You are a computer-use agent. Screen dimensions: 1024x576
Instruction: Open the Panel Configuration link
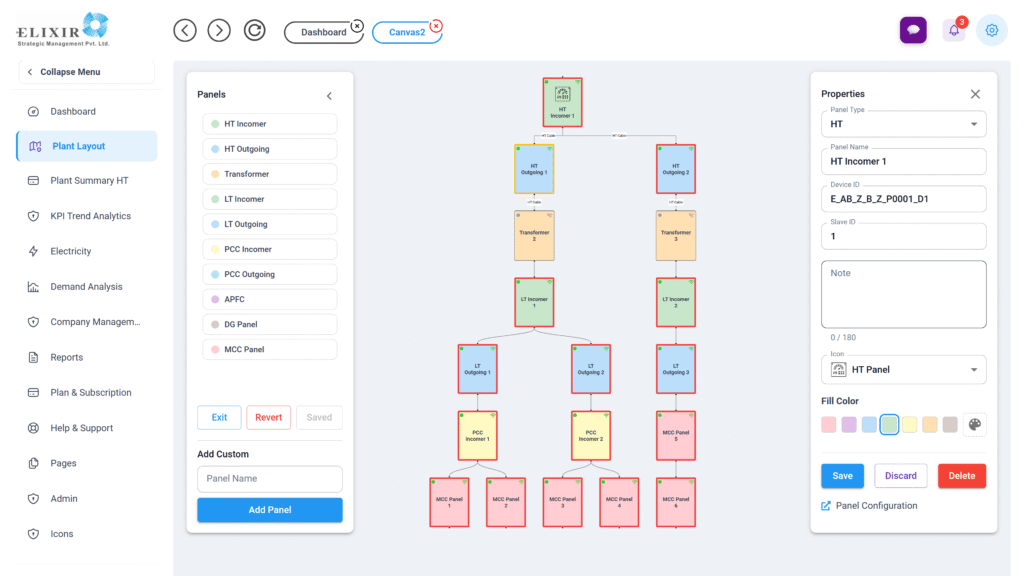click(876, 506)
